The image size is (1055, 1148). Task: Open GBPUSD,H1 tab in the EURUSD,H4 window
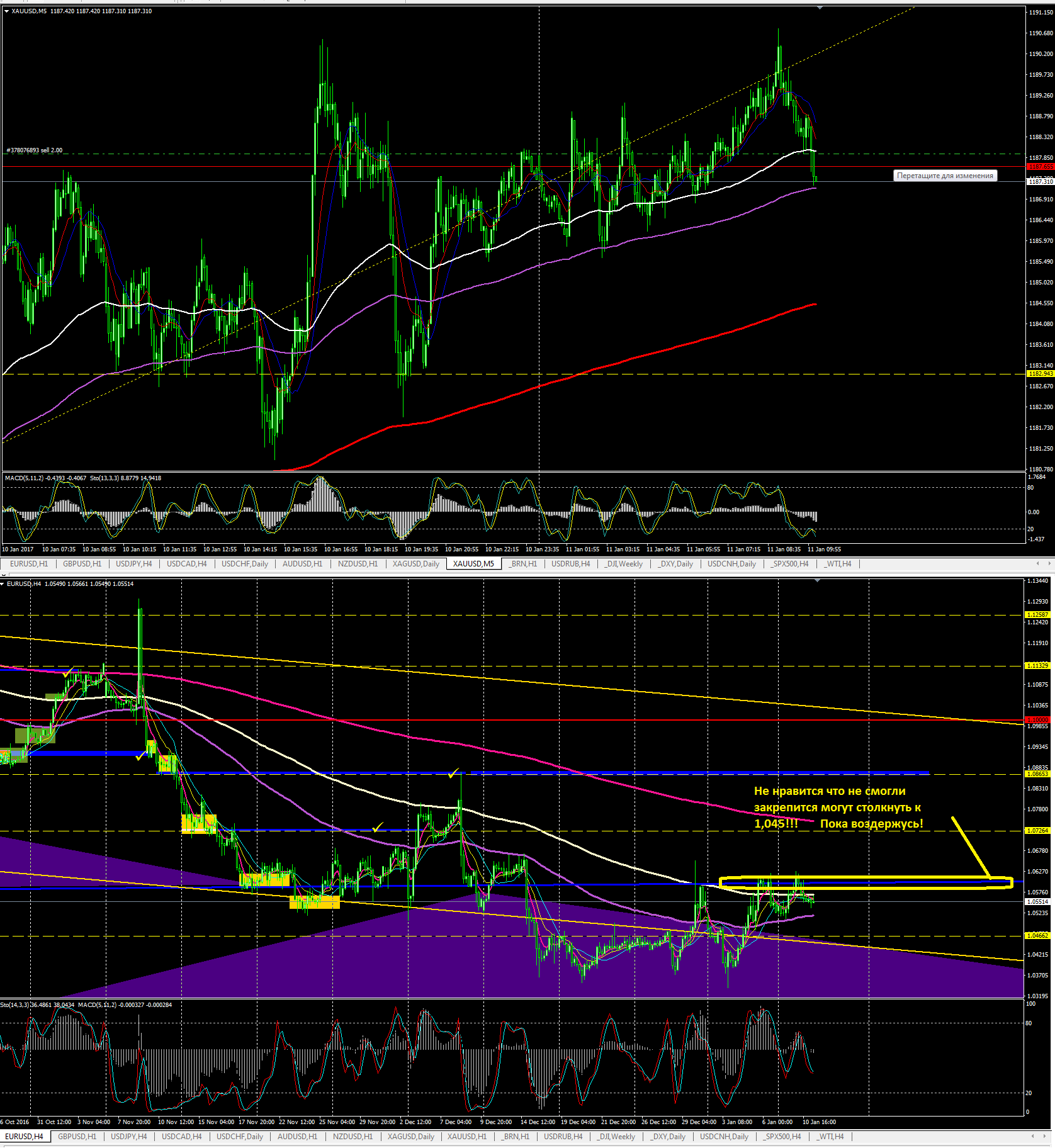click(x=77, y=1137)
